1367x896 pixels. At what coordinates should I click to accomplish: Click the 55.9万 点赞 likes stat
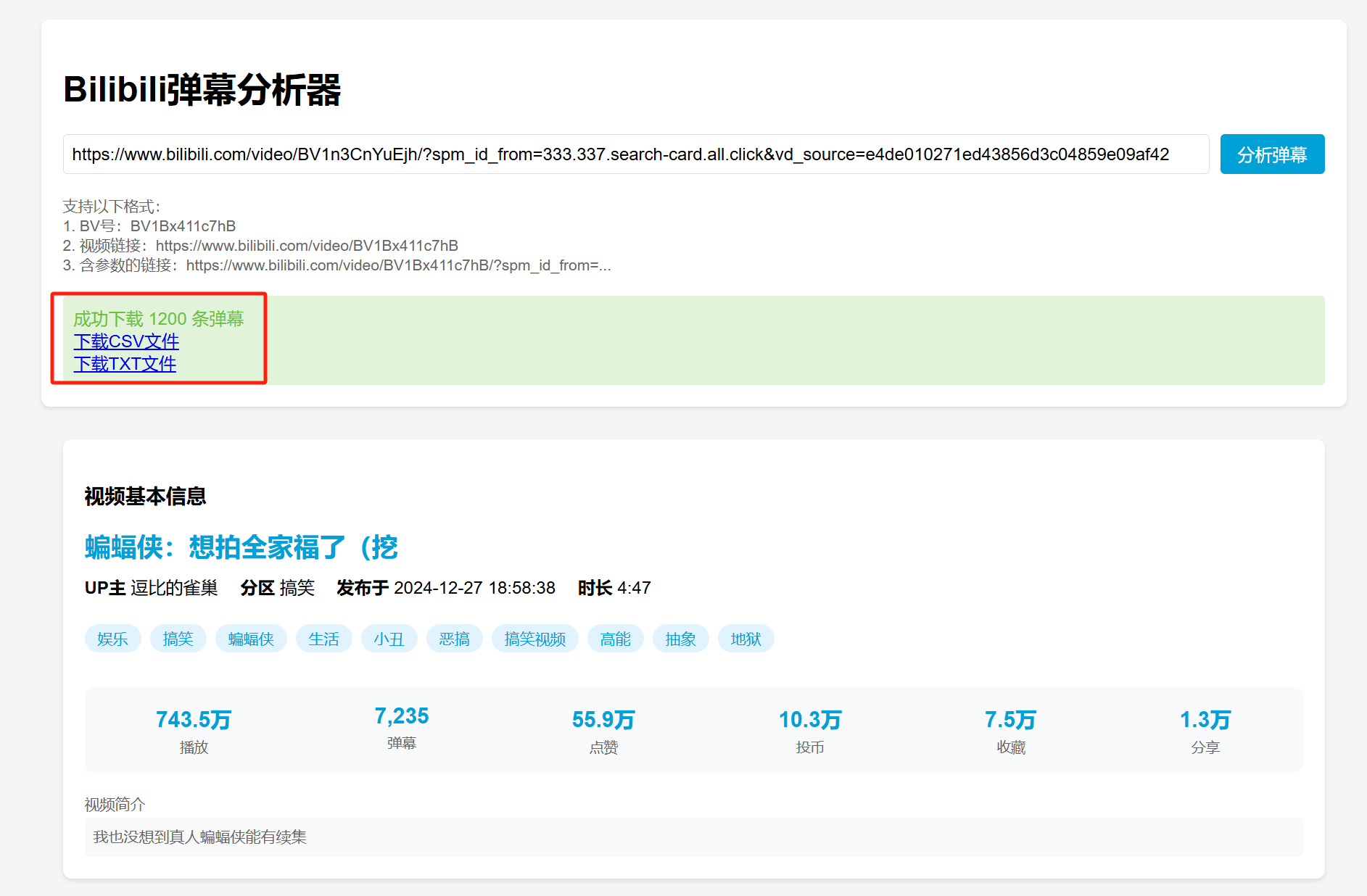point(603,729)
